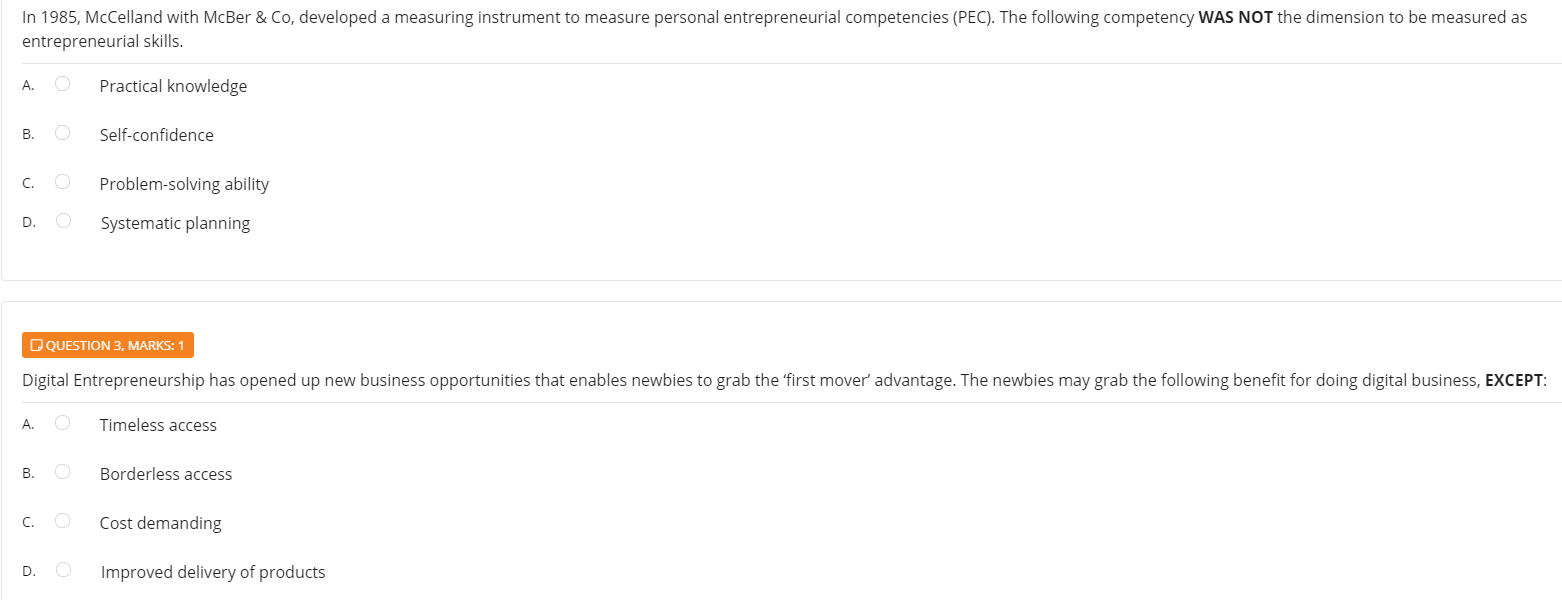Click the 'Borderless access' answer text
This screenshot has width=1562, height=600.
pyautogui.click(x=166, y=474)
